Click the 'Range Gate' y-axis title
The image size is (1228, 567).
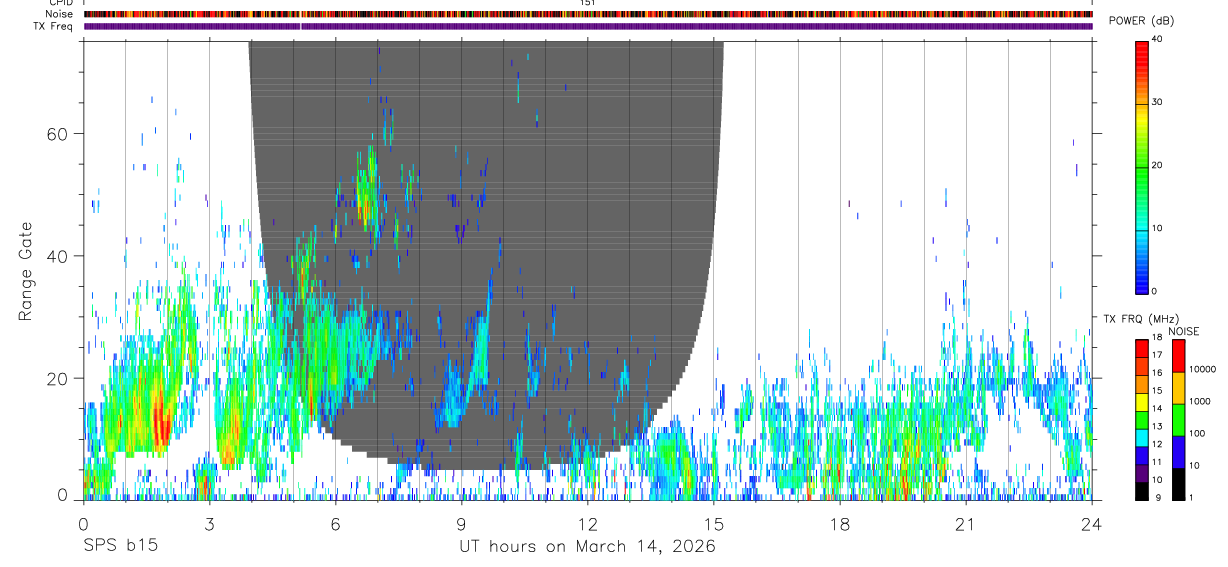pos(25,270)
